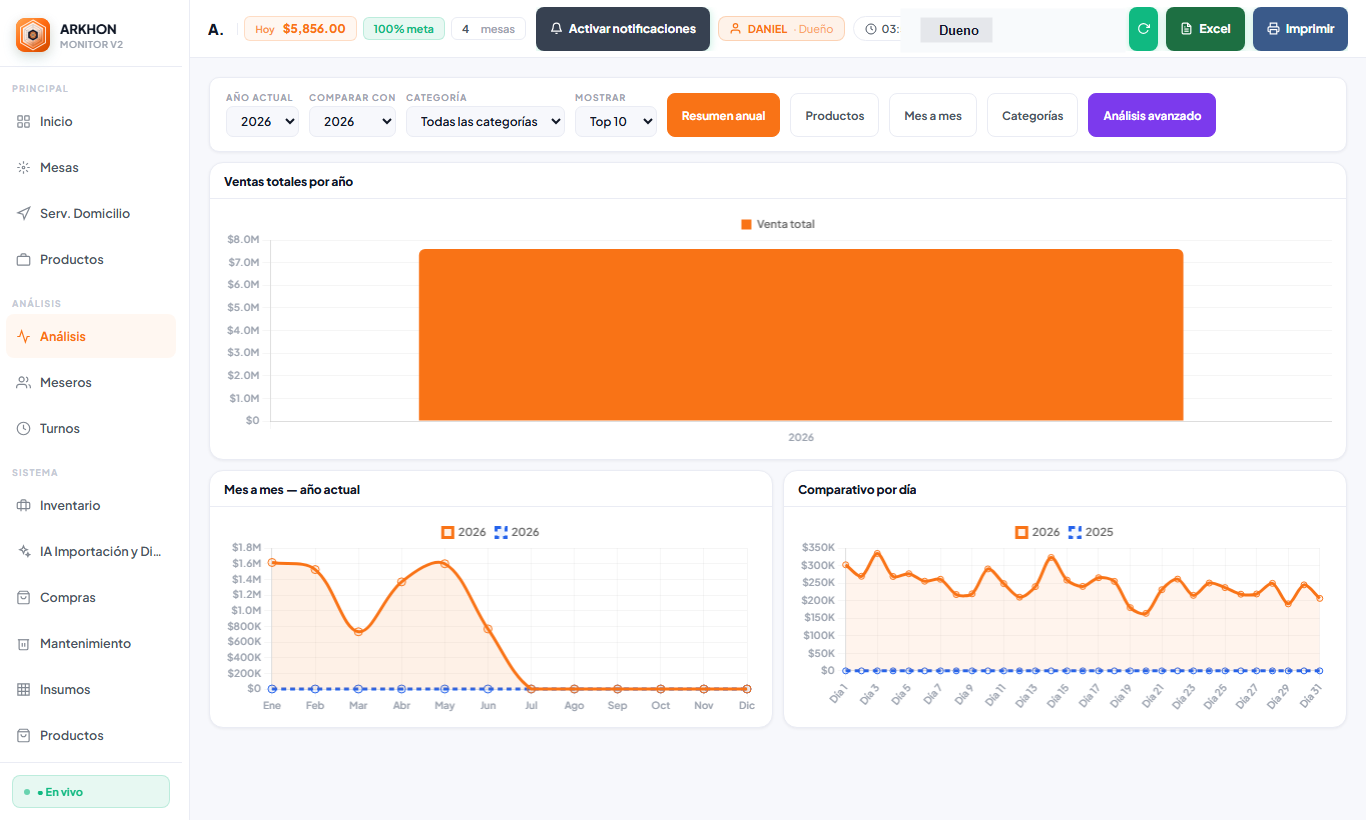Toggle 2025 series in Comparativo por día legend

point(1091,532)
